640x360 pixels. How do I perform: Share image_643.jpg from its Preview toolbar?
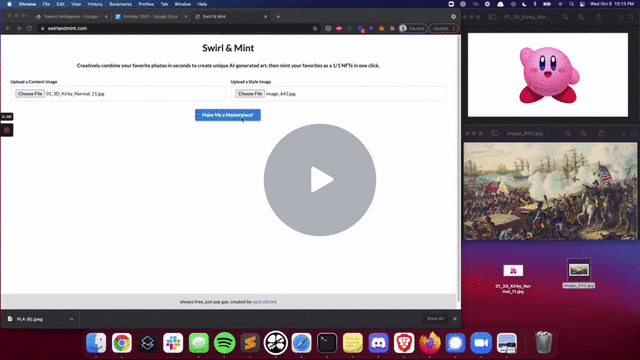pos(601,133)
